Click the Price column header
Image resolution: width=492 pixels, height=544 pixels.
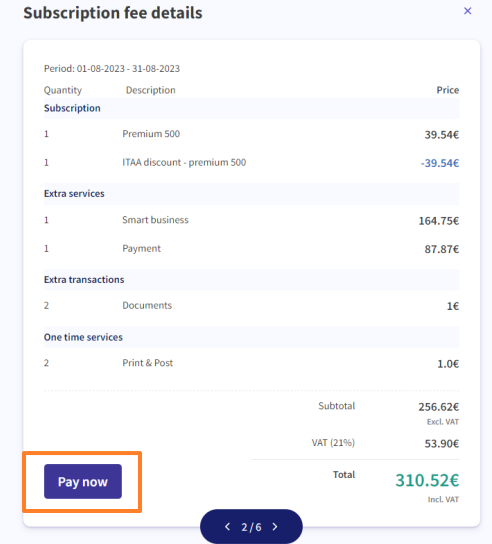[448, 90]
